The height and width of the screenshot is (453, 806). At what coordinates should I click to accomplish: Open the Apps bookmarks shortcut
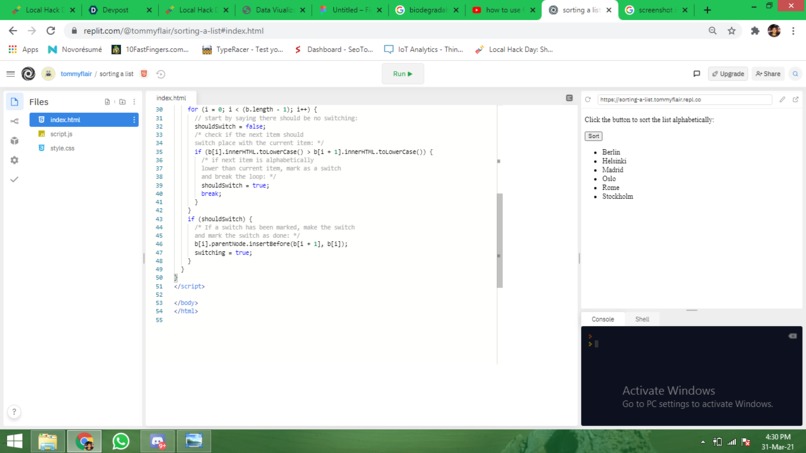coord(24,49)
